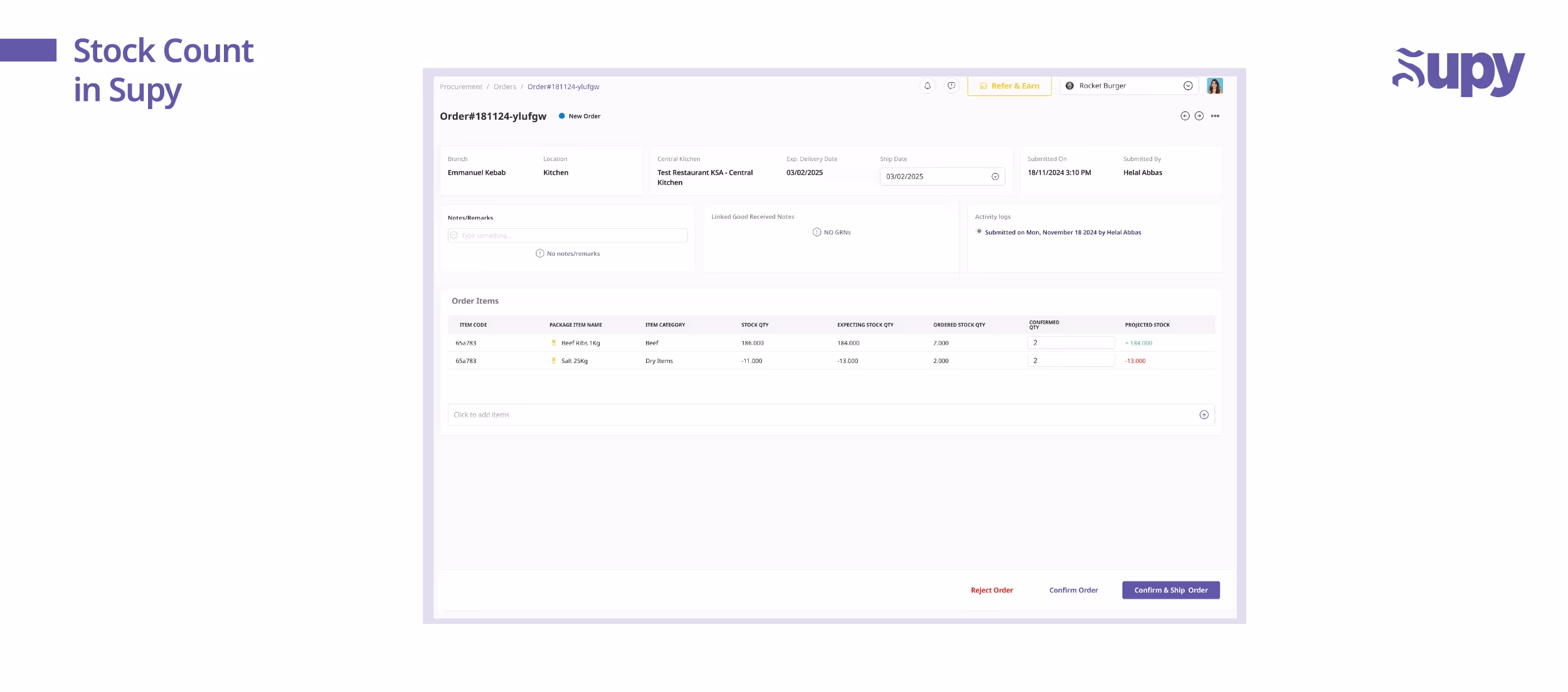Click the forward navigation arrow icon
The image size is (1568, 692).
(1199, 115)
